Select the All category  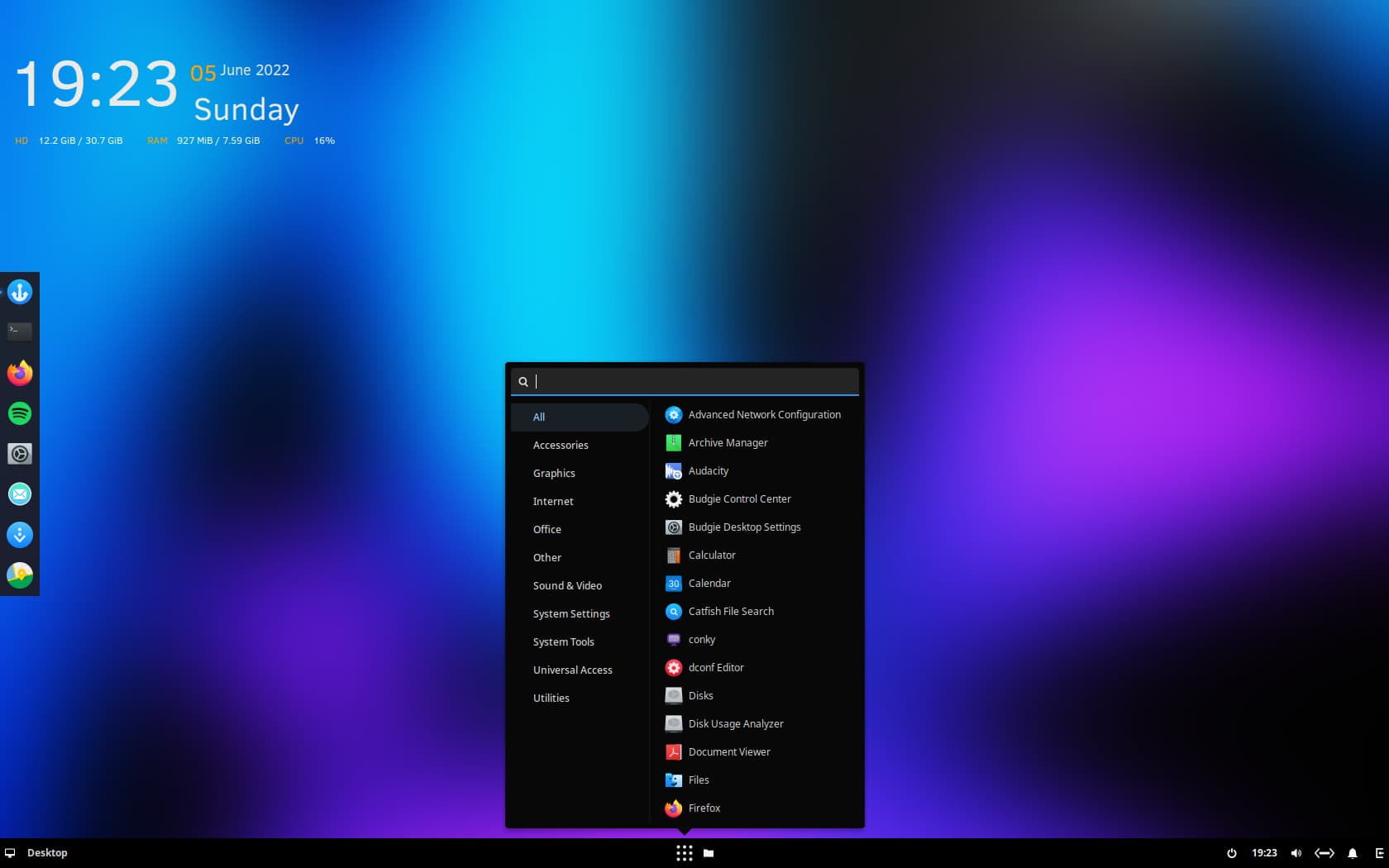click(x=580, y=417)
